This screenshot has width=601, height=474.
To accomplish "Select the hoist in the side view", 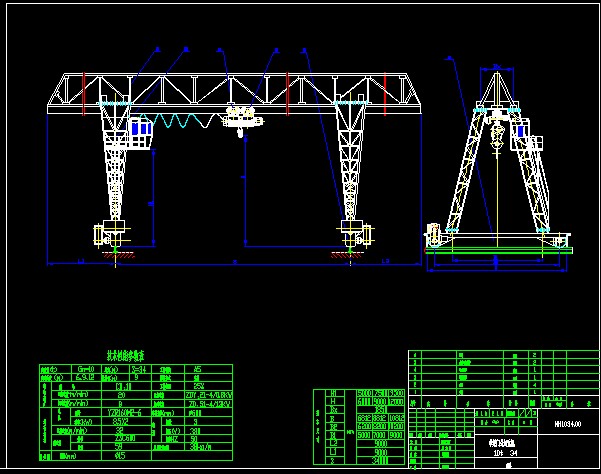I will pyautogui.click(x=497, y=130).
